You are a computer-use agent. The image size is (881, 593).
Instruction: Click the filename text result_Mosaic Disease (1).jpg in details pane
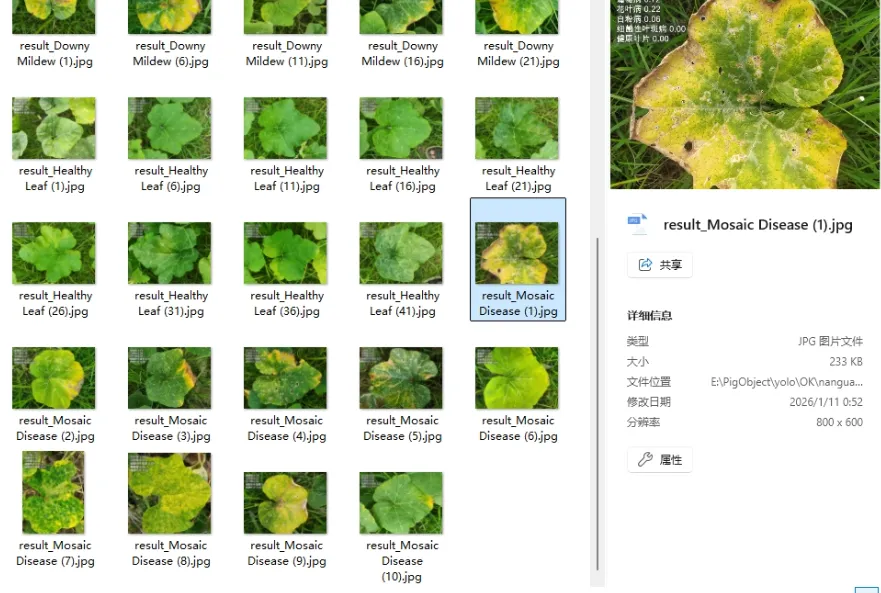pos(758,224)
